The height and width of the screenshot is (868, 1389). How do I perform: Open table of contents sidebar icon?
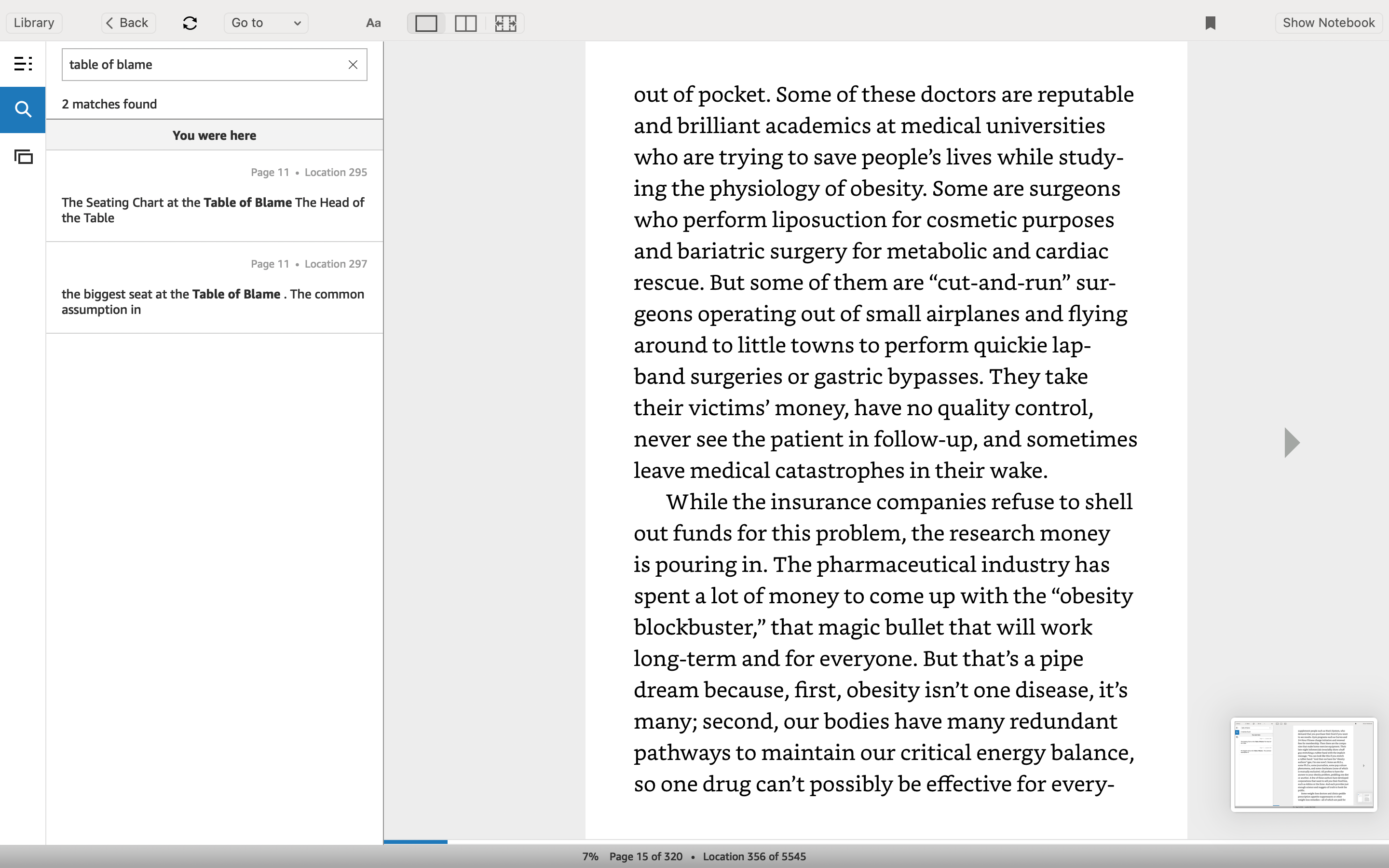[23, 64]
